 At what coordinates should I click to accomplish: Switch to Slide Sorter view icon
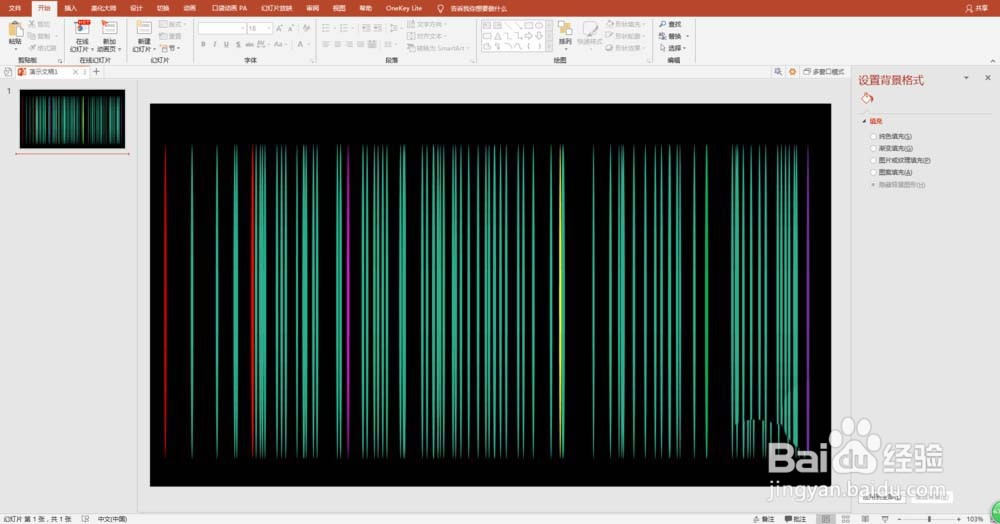click(x=846, y=519)
